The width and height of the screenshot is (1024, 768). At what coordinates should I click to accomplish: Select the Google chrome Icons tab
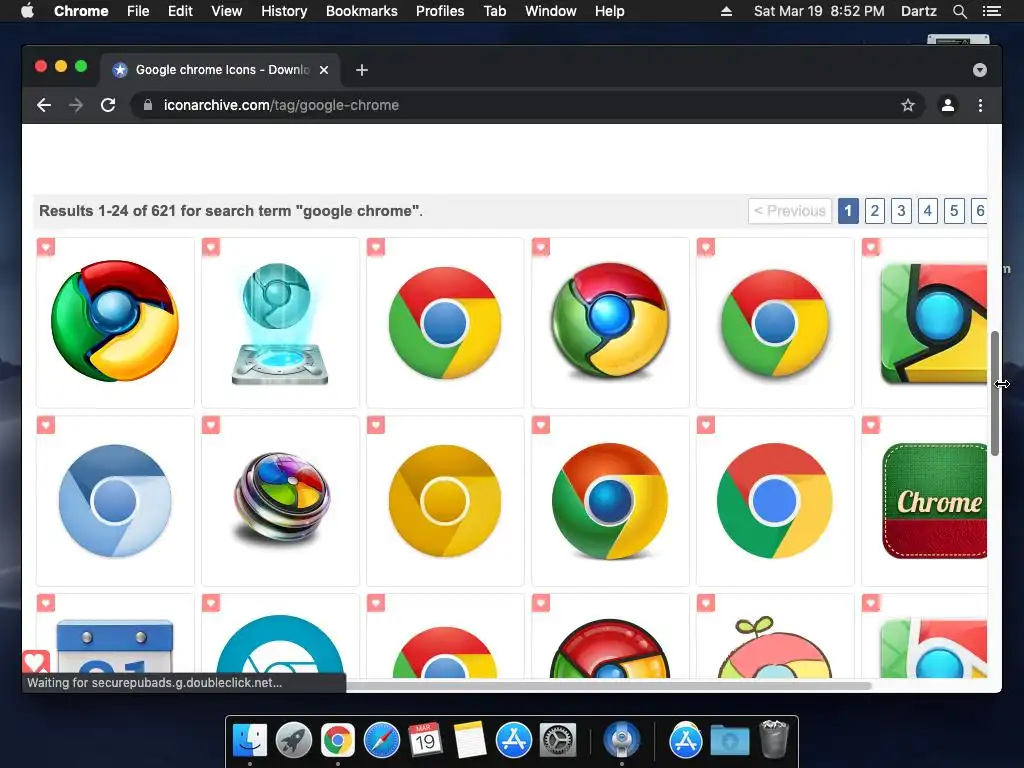[219, 70]
